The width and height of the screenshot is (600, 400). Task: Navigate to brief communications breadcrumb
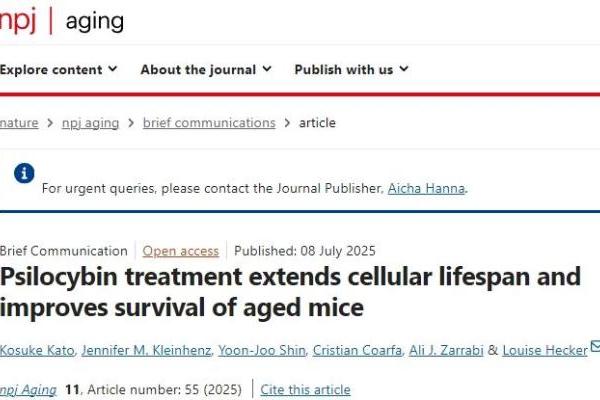pos(209,123)
